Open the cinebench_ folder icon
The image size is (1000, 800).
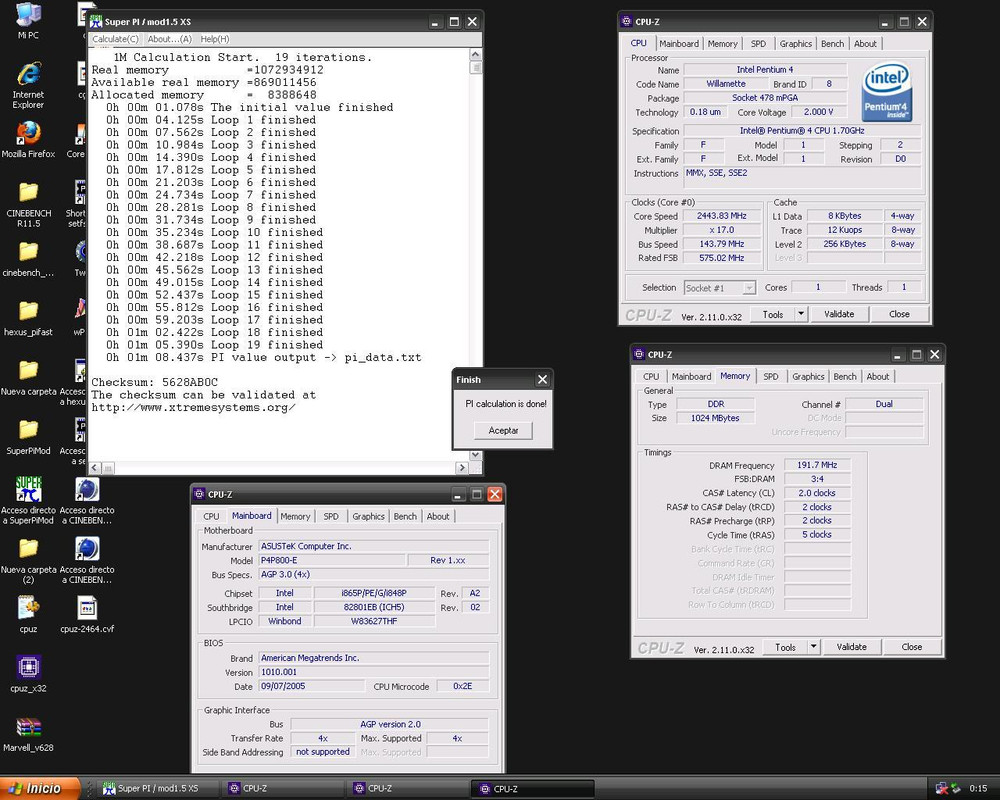coord(28,258)
